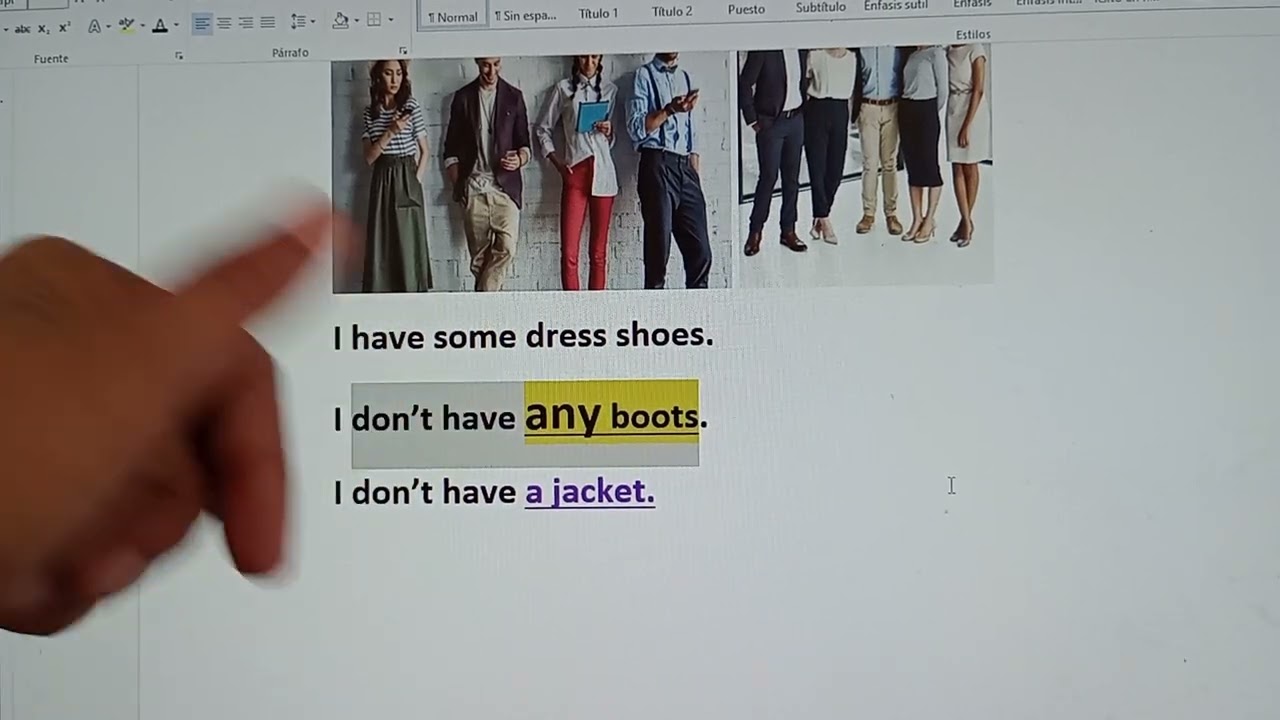
Task: Open line and paragraph spacing
Action: click(298, 21)
